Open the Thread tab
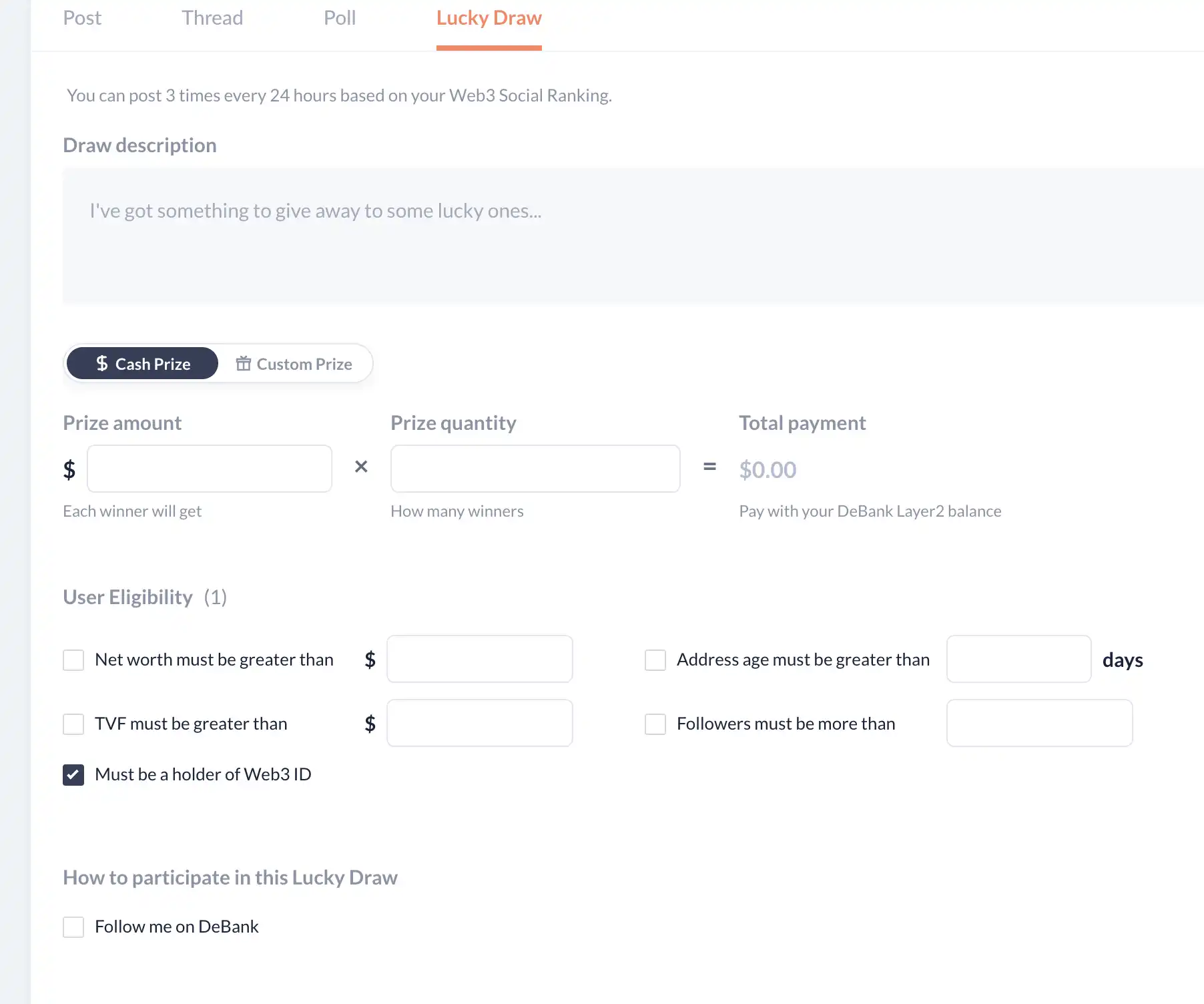 [212, 18]
